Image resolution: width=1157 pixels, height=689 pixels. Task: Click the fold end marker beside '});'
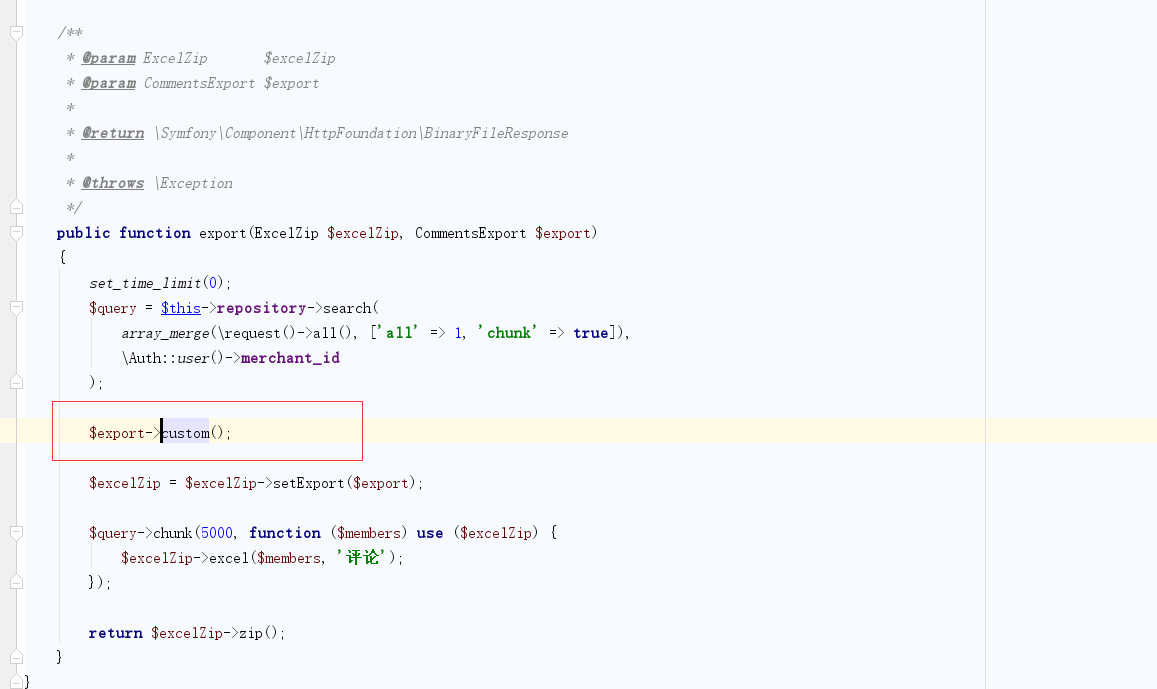pos(16,583)
